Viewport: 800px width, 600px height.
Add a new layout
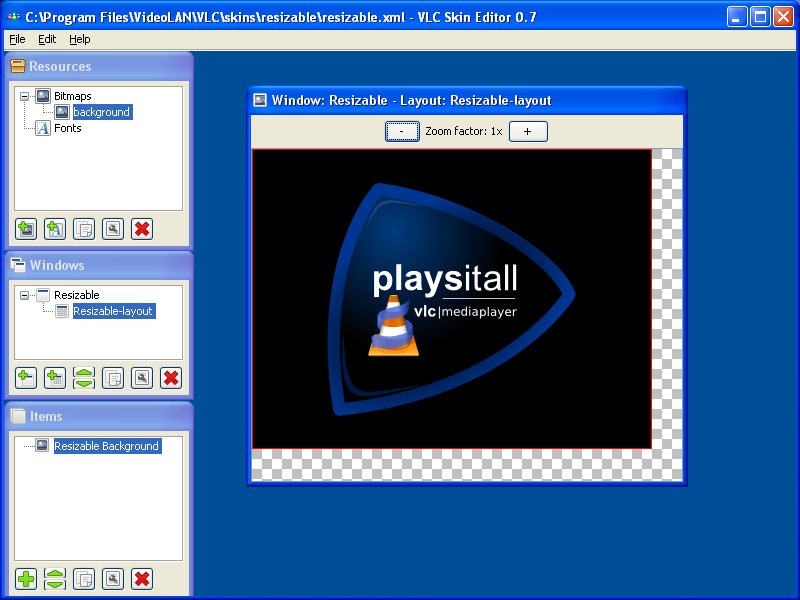55,378
